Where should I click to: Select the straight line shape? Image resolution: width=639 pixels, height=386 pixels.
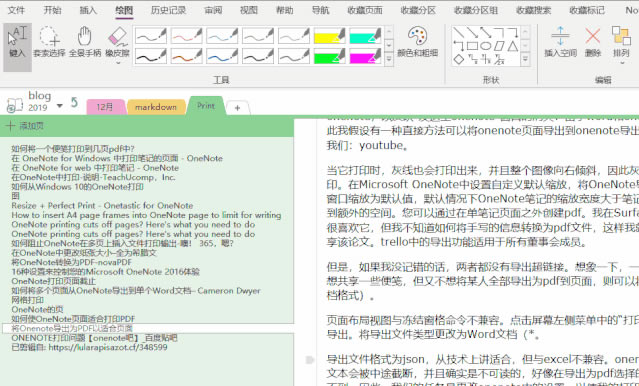point(459,33)
